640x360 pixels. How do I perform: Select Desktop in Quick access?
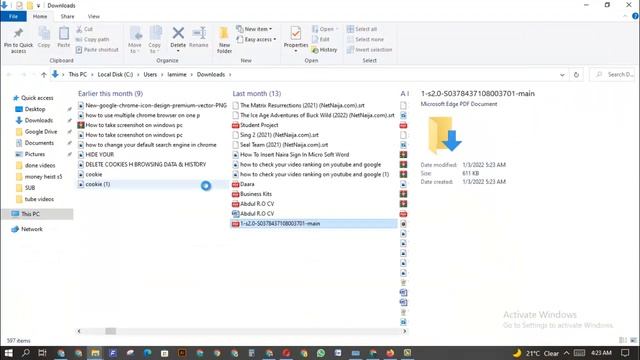(x=35, y=109)
